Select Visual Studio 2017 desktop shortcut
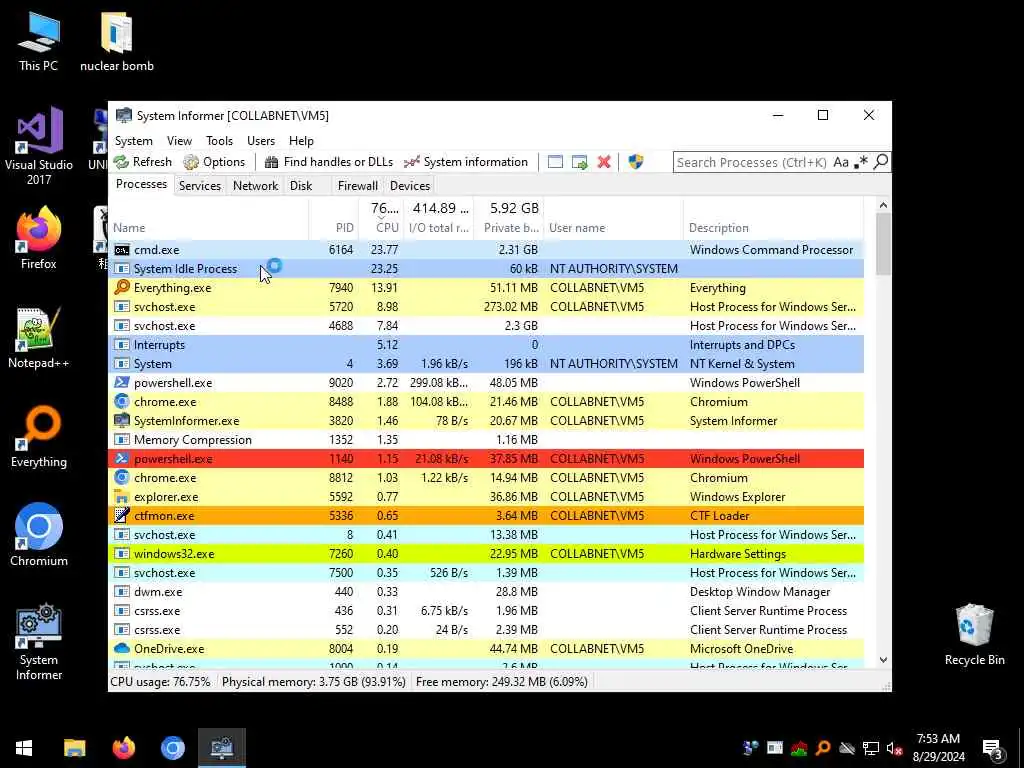 [x=39, y=148]
